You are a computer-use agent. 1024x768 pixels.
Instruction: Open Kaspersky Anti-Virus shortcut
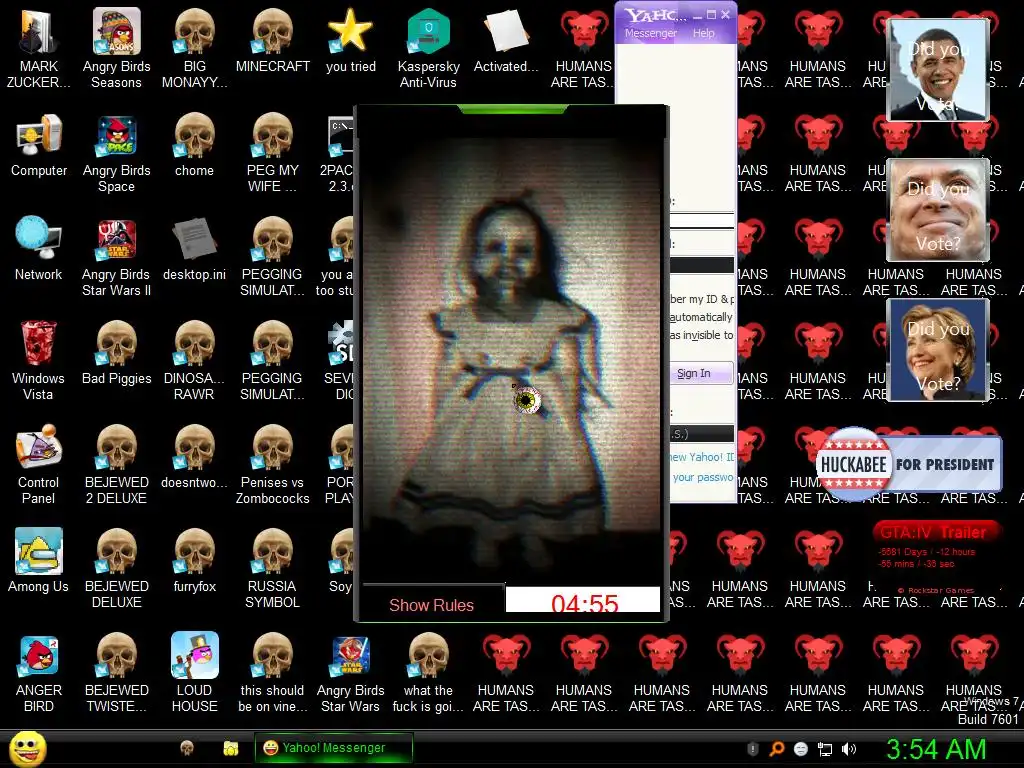(428, 49)
